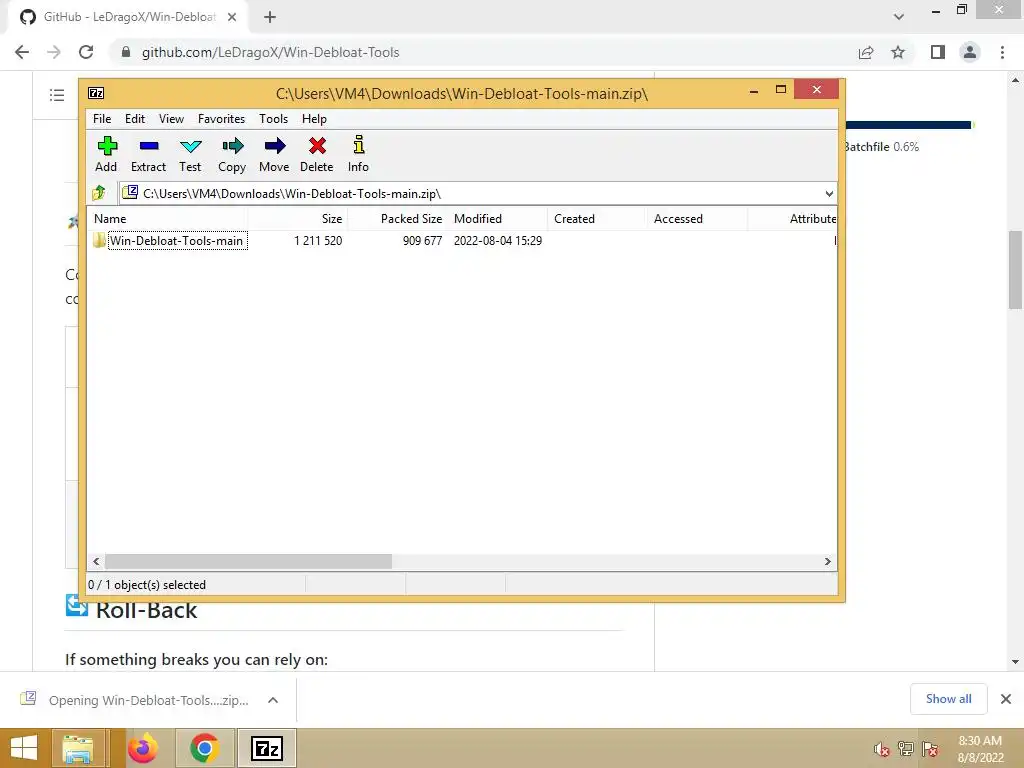Click the muted volume tray icon
Screen dimensions: 1024x768
[x=882, y=750]
